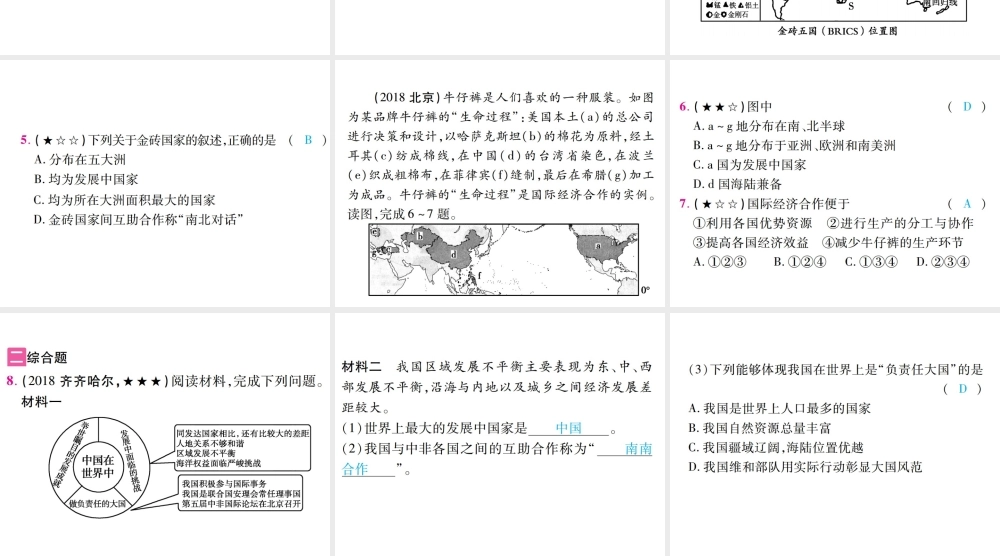The width and height of the screenshot is (1000, 556).
Task: Select option 'A. a~g 地分布在南、北半球'
Action: tap(769, 126)
